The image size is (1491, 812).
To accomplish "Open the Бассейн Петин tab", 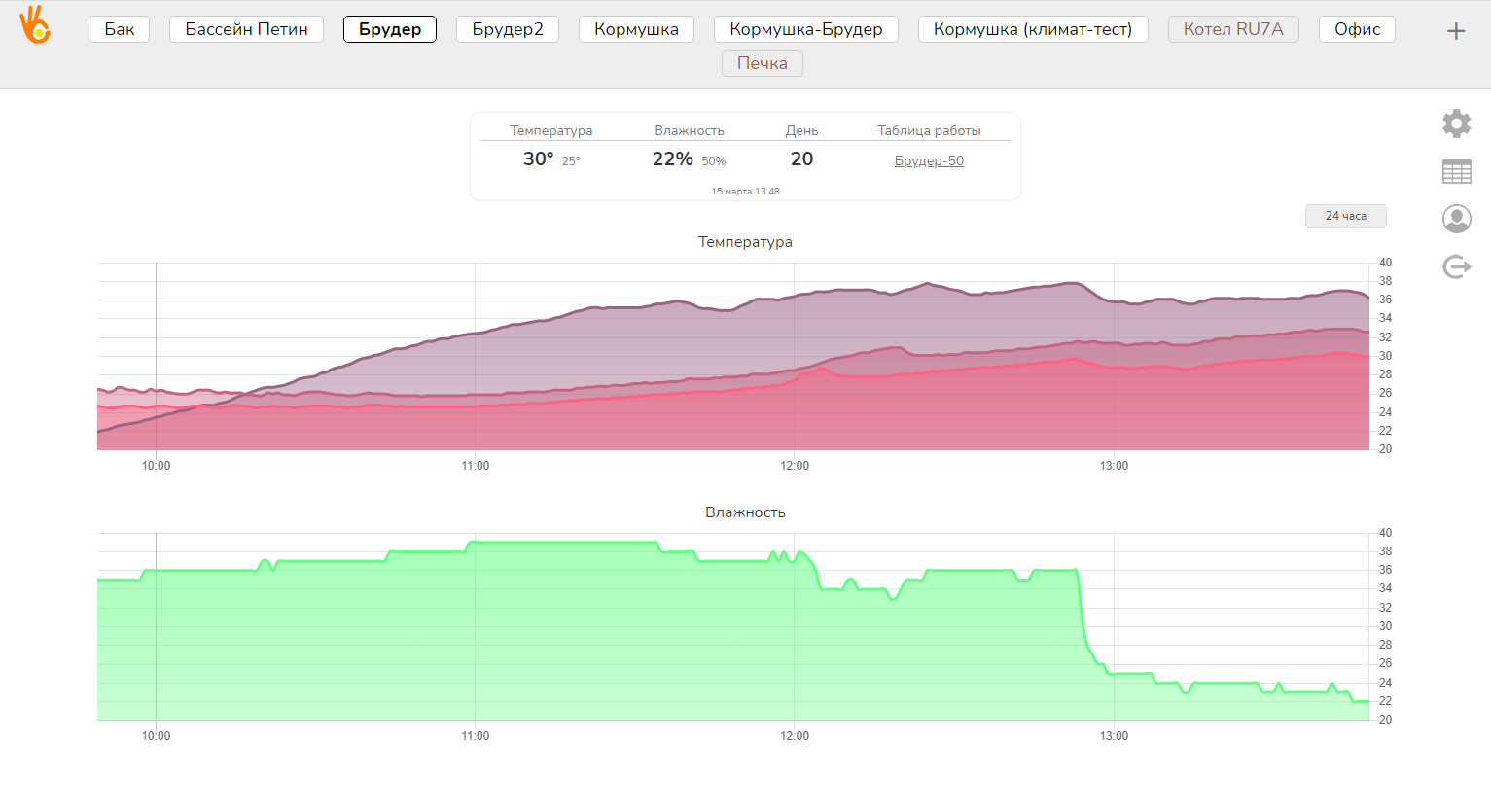I will pyautogui.click(x=246, y=29).
